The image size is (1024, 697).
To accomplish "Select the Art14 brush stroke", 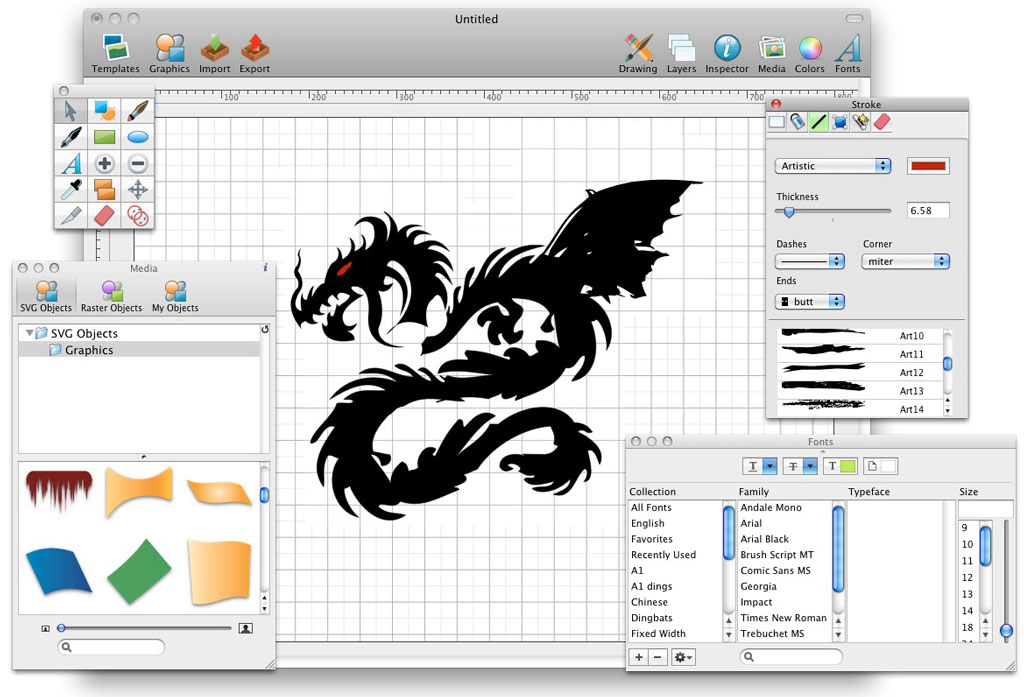I will click(x=860, y=409).
